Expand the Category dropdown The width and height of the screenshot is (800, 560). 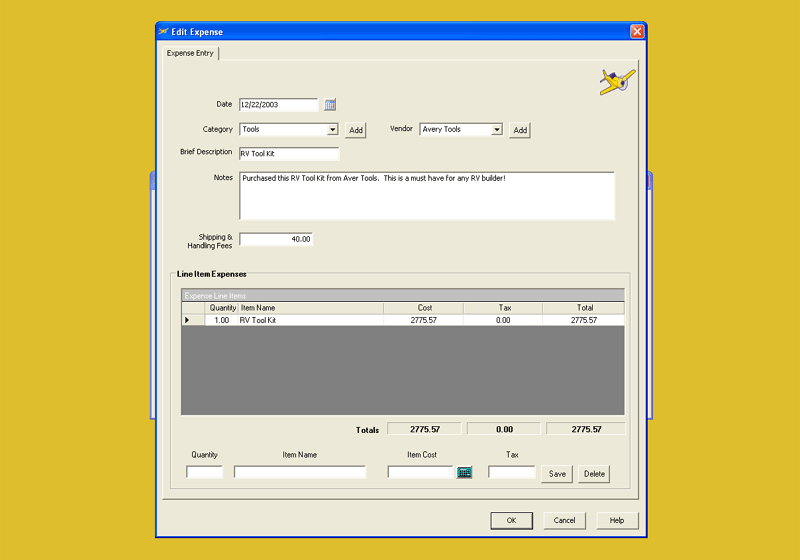point(333,130)
